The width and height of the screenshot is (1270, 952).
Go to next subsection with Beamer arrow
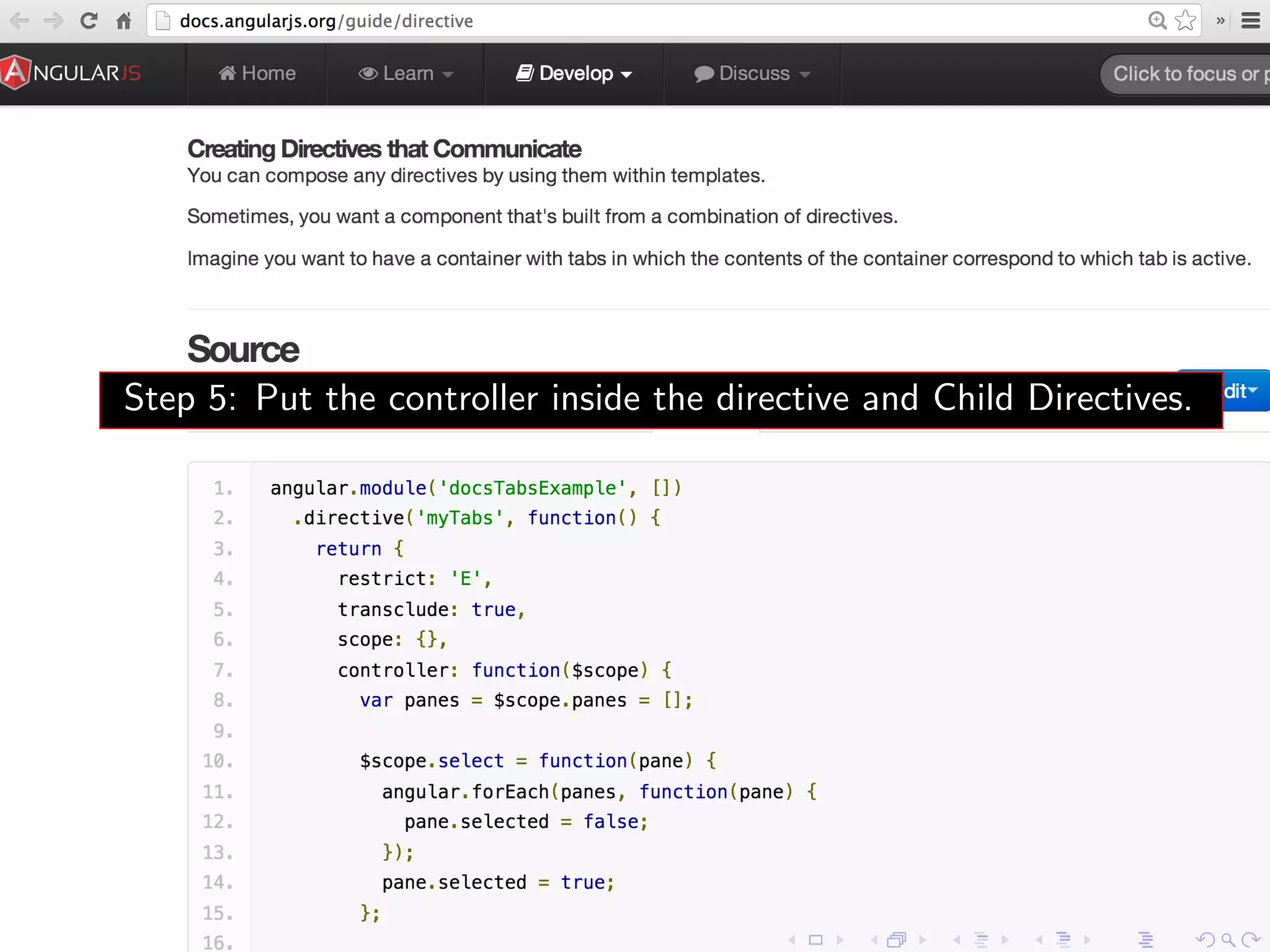coord(1005,940)
